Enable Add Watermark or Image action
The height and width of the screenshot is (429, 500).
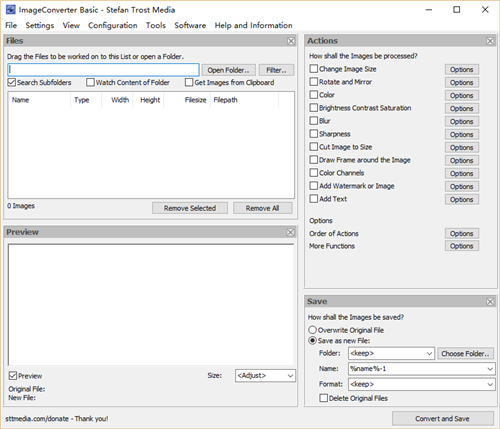pos(313,186)
